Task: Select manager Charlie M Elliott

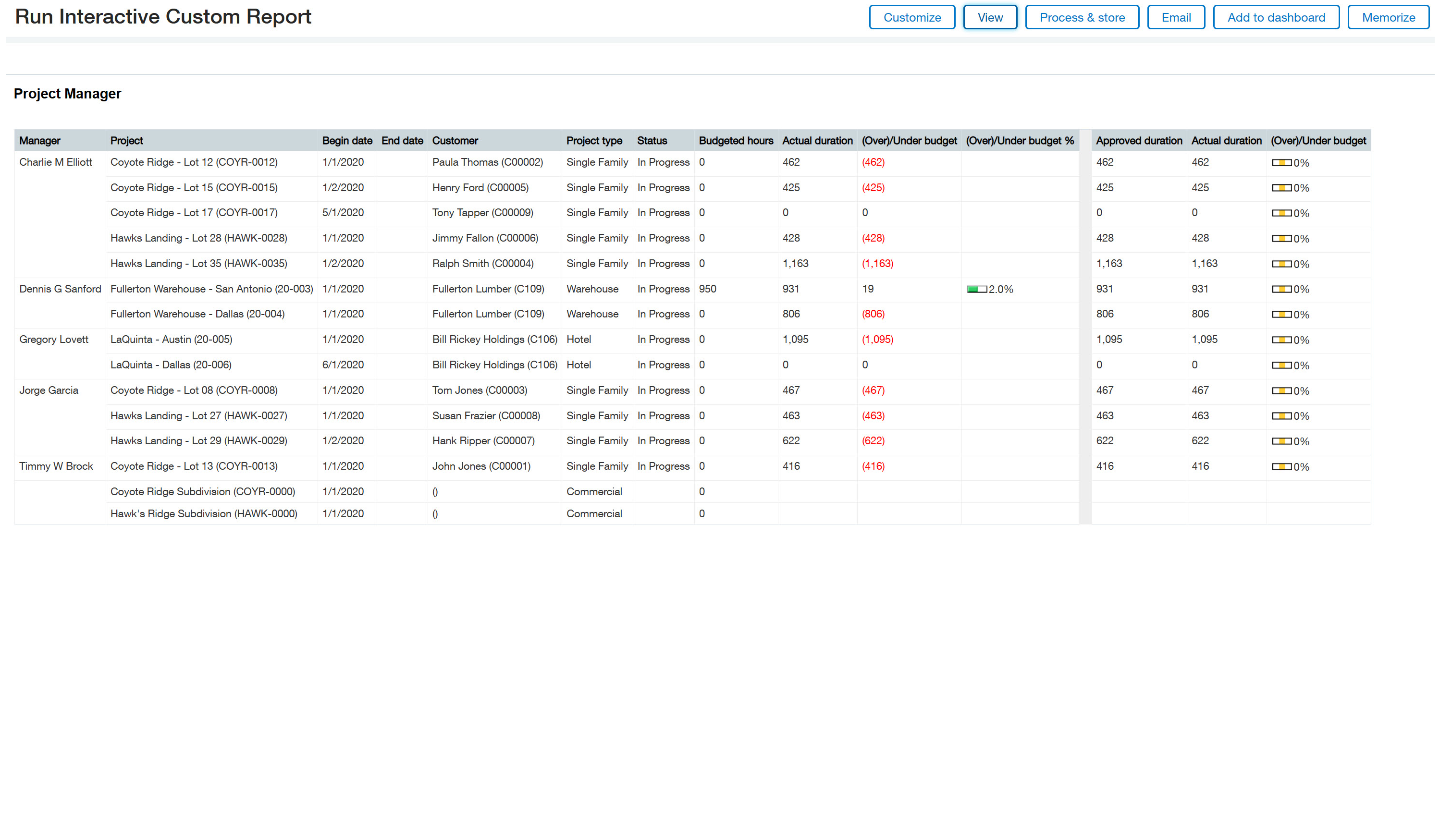Action: pyautogui.click(x=55, y=162)
